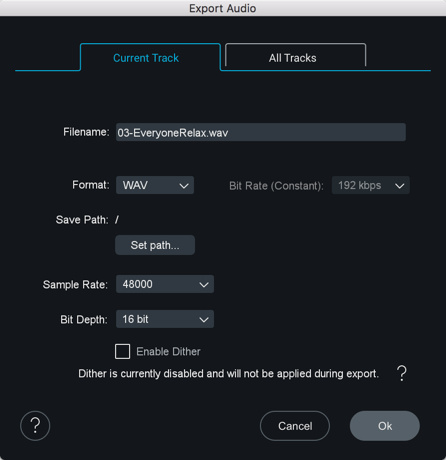
Task: Click the chevron arrow on Bit Depth box
Action: pyautogui.click(x=204, y=320)
